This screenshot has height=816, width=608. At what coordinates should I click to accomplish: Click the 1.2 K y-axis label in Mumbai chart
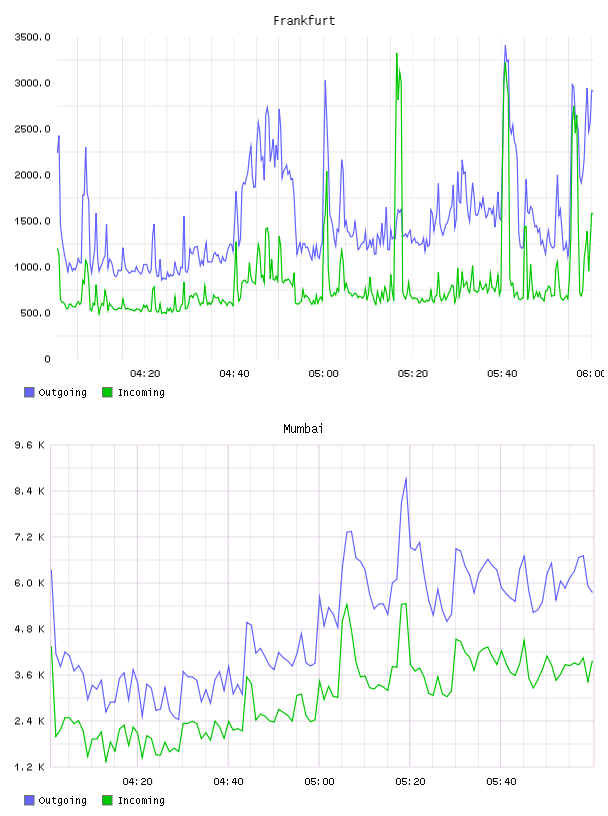(x=30, y=767)
